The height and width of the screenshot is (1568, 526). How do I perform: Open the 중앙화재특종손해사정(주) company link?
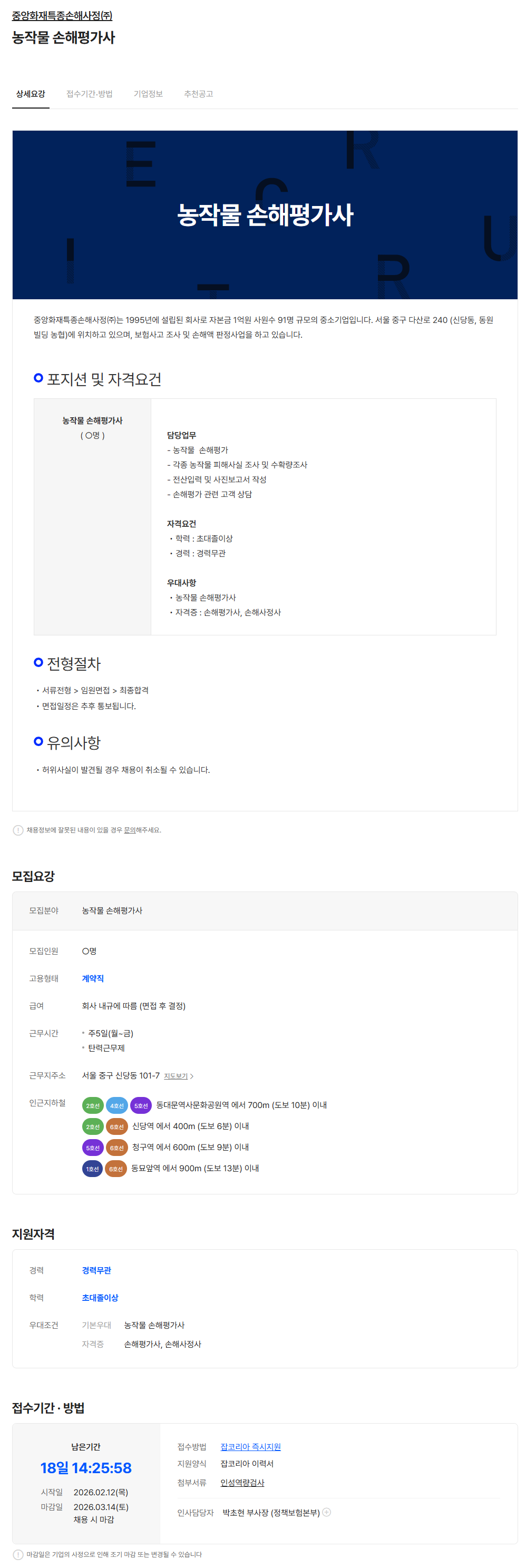click(62, 16)
